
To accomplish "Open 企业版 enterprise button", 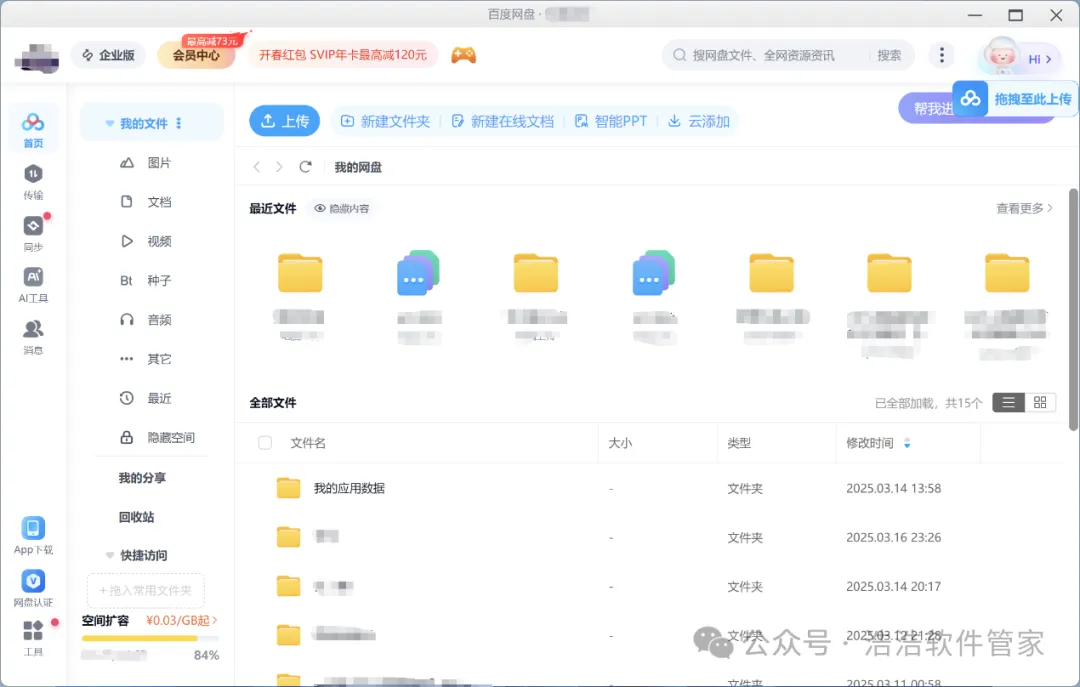I will click(x=108, y=55).
